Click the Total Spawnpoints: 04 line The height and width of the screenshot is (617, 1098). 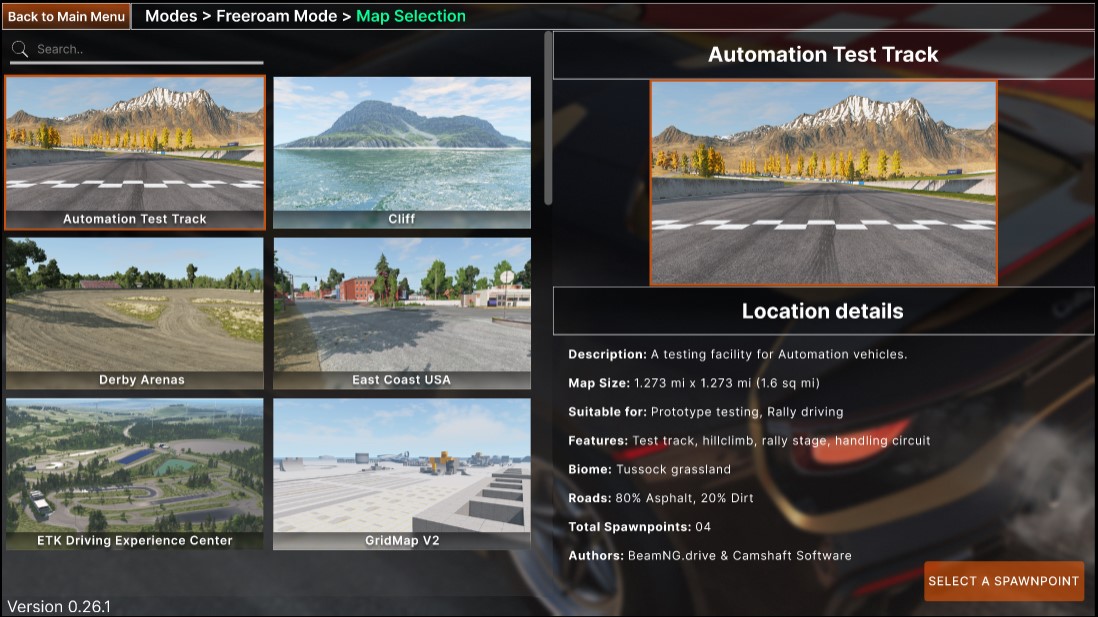pyautogui.click(x=639, y=527)
